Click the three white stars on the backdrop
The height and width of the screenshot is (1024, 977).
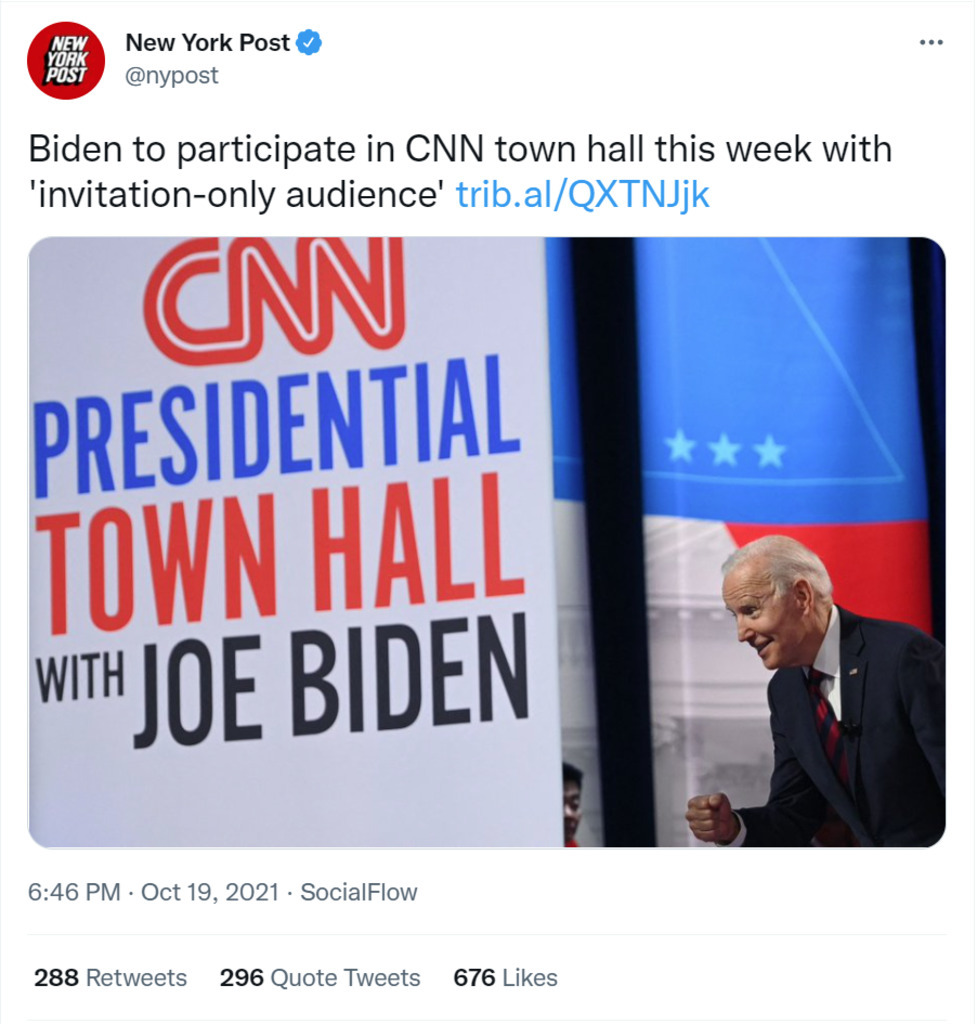[727, 450]
